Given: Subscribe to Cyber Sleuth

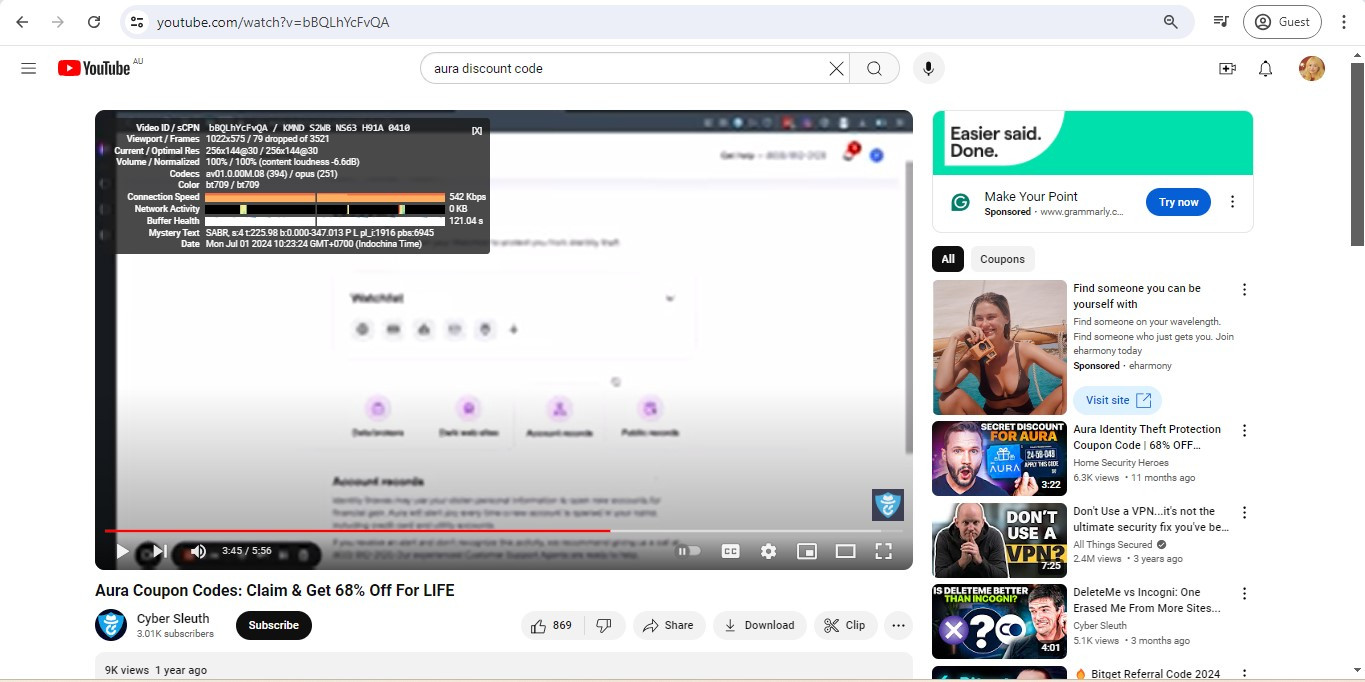Looking at the screenshot, I should [274, 625].
